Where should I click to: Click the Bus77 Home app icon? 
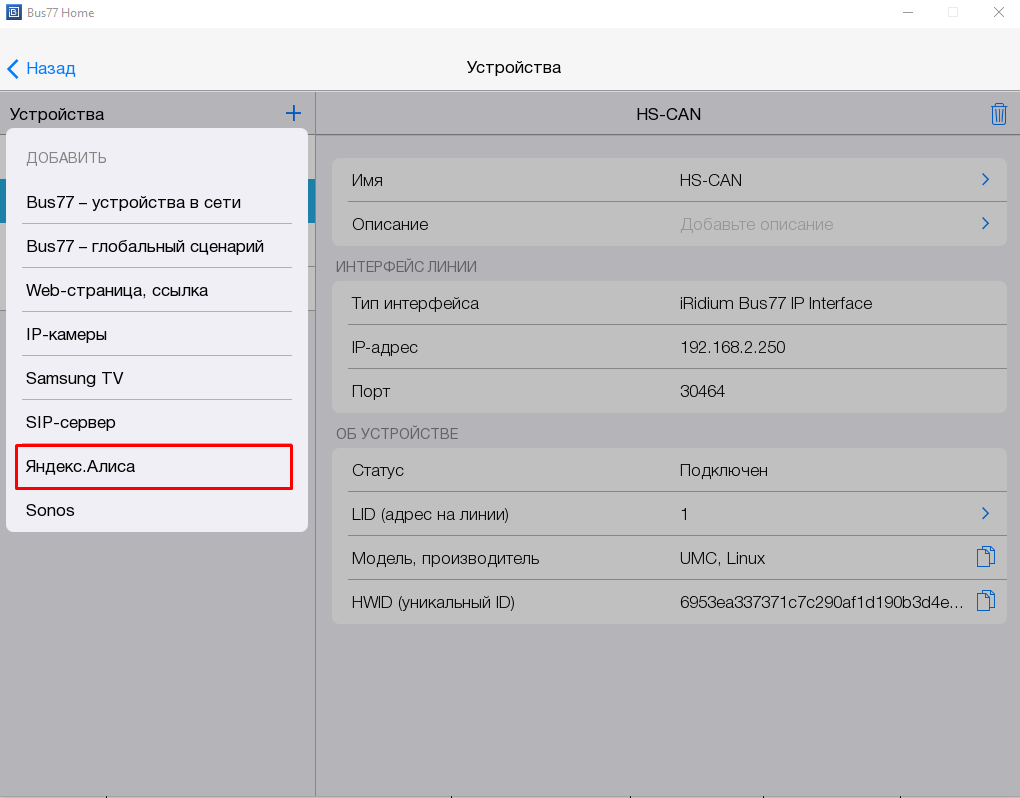(13, 13)
